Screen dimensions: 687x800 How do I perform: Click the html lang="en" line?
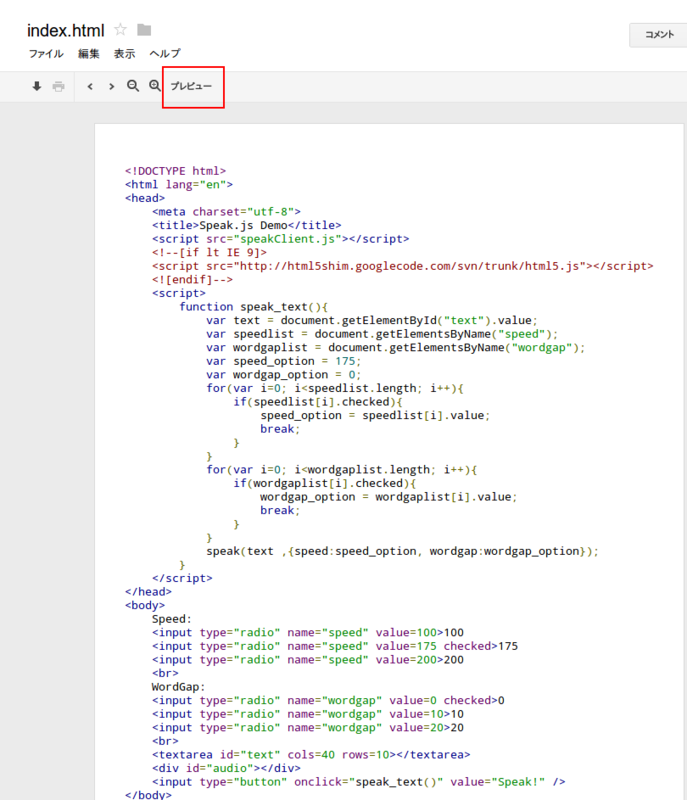(x=179, y=185)
